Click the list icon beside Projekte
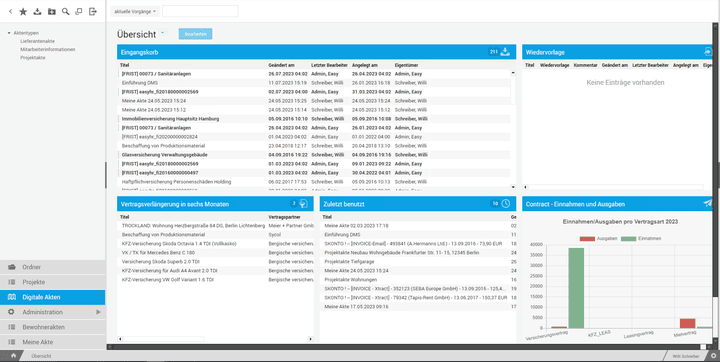720x362 pixels. click(12, 282)
